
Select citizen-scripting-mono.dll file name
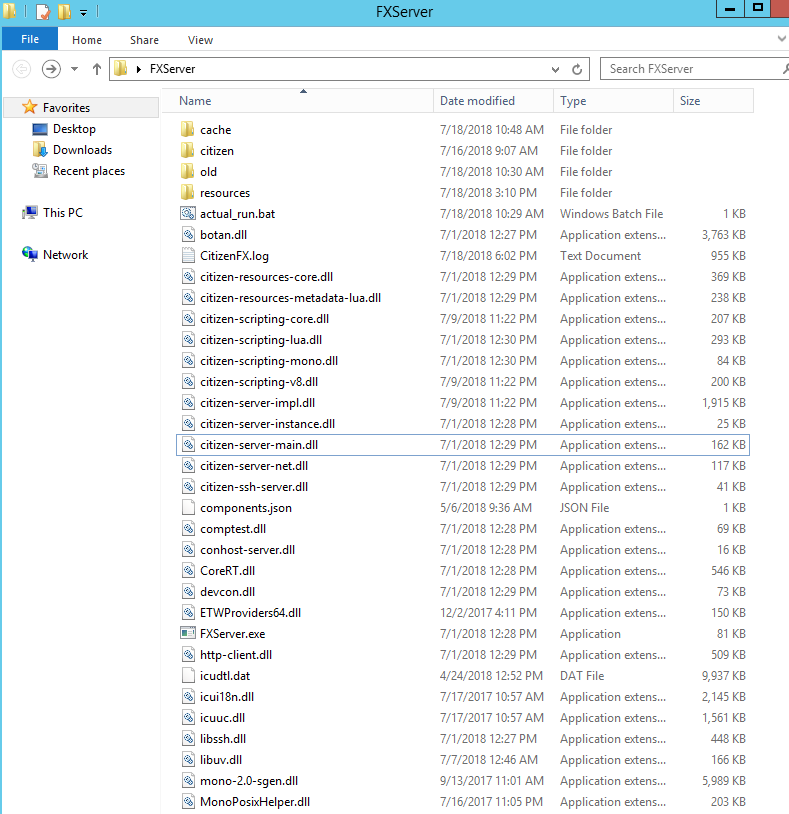[269, 361]
